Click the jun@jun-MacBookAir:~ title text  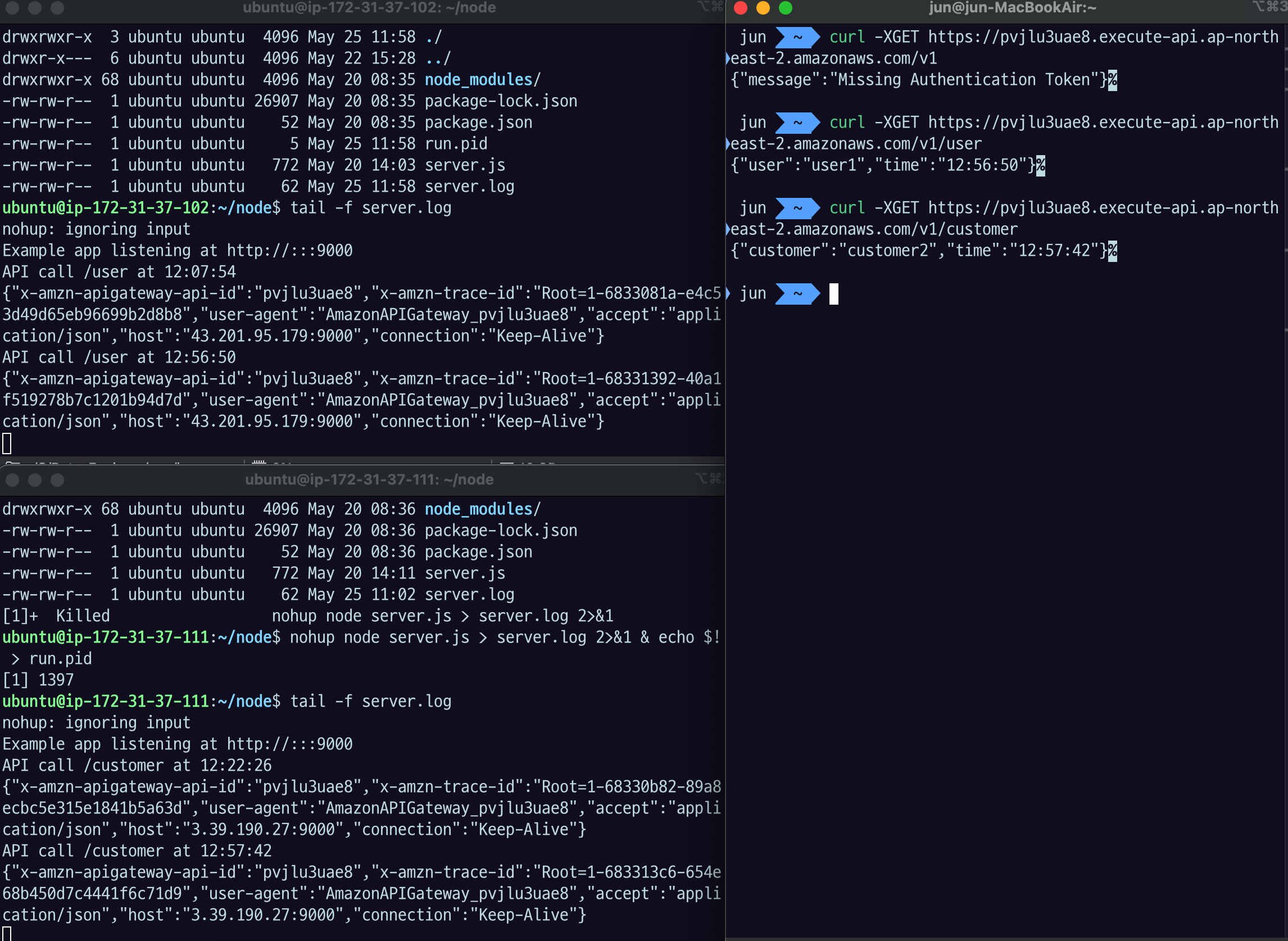(x=1013, y=8)
